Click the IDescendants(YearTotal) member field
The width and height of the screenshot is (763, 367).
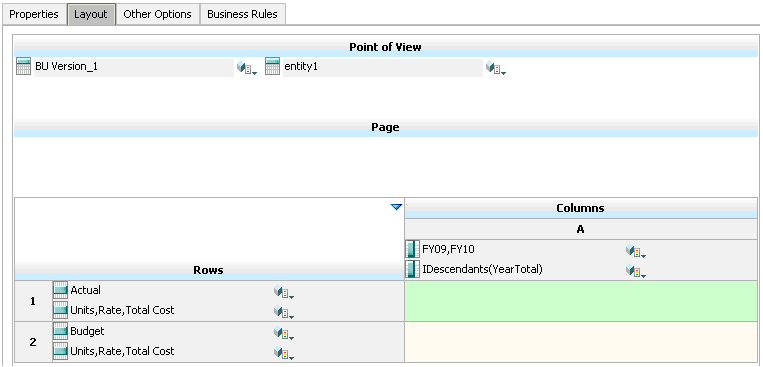point(522,269)
